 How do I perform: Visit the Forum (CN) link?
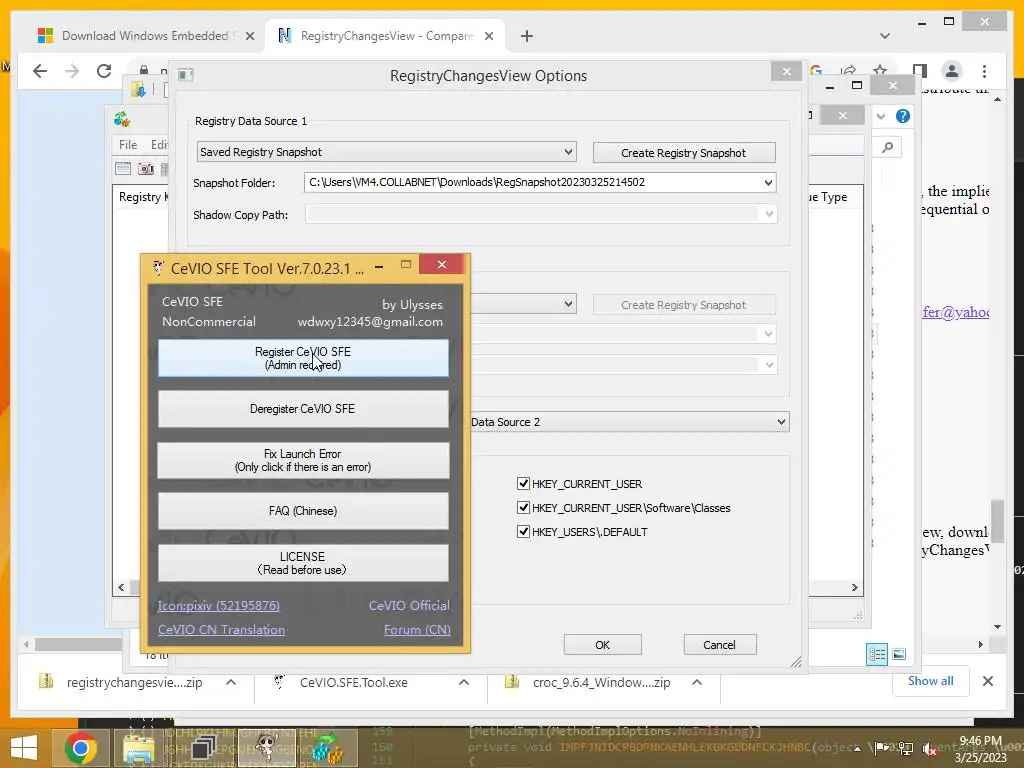417,630
